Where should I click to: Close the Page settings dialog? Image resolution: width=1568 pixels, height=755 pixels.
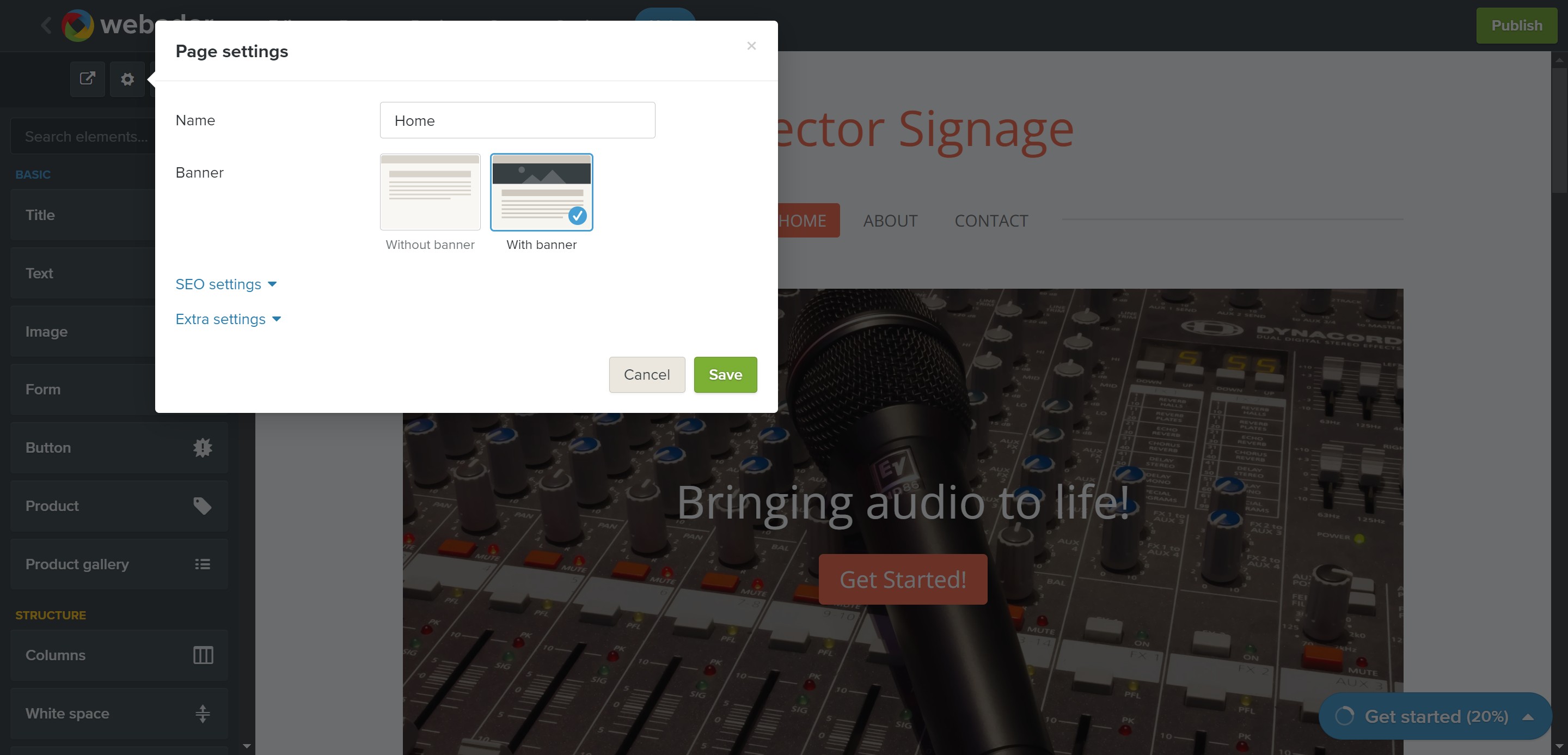click(x=751, y=46)
